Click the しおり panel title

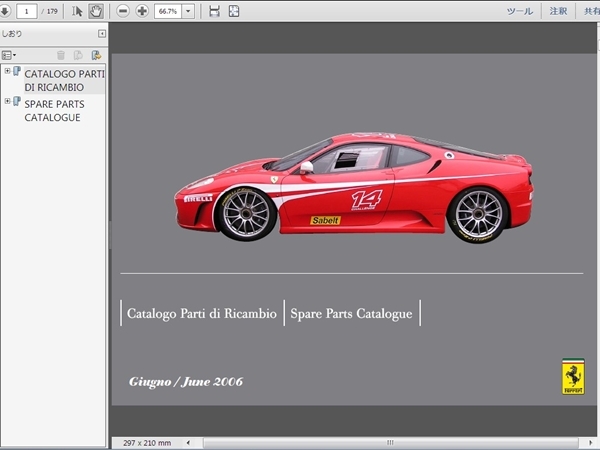(12, 34)
